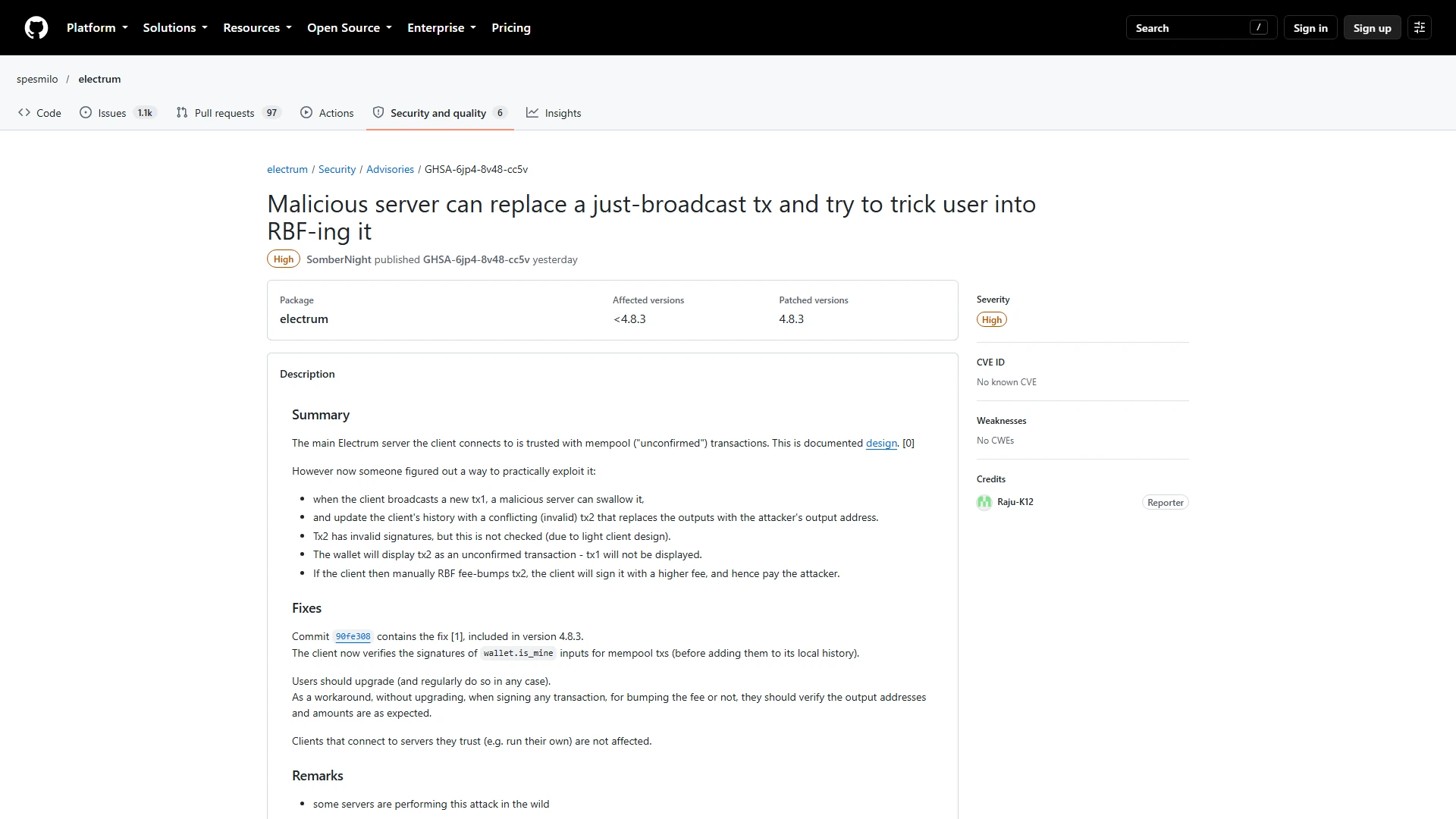Expand the Enterprise dropdown menu
Image resolution: width=1456 pixels, height=819 pixels.
(441, 28)
